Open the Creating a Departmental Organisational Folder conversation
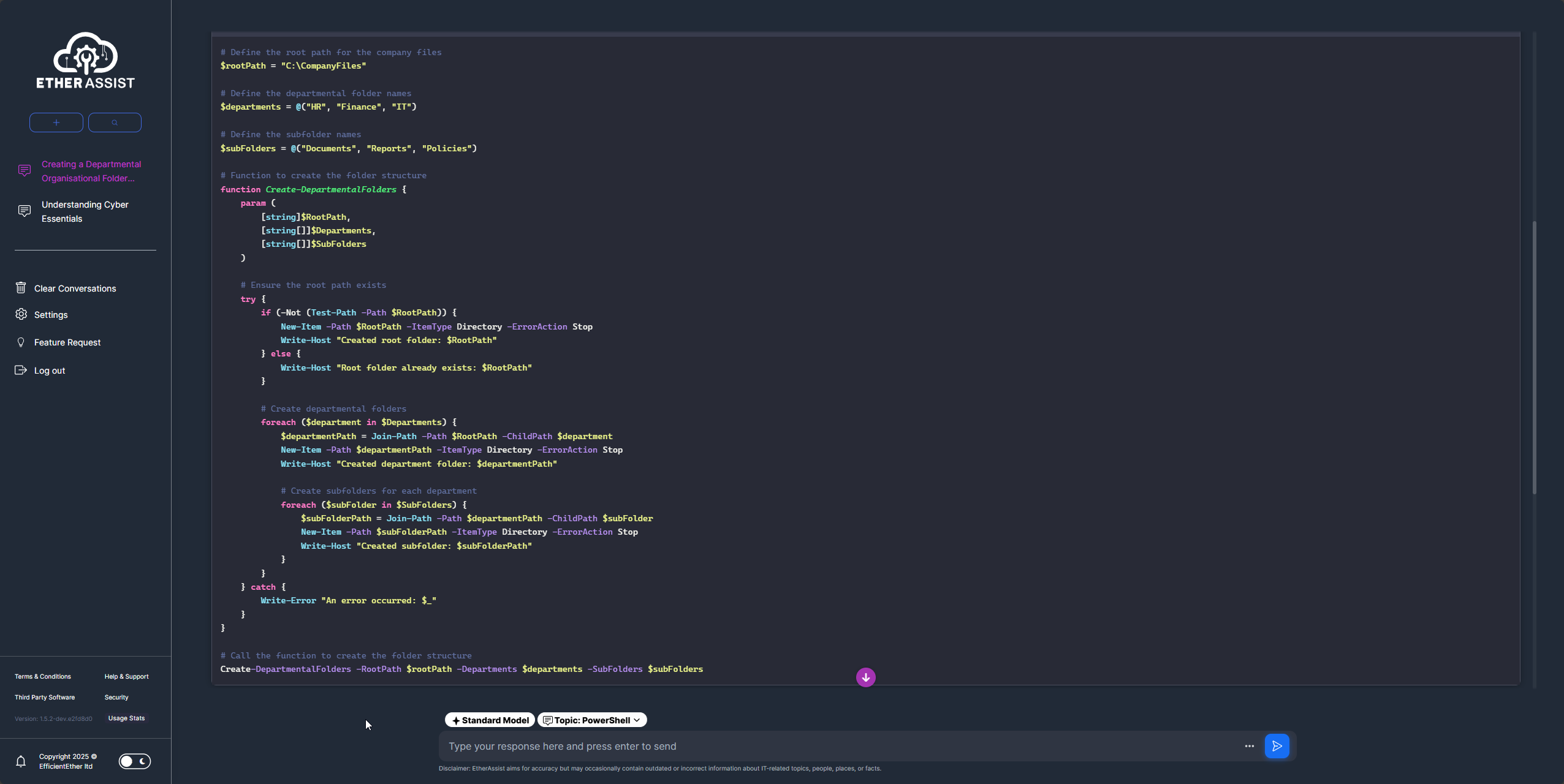This screenshot has width=1564, height=784. pyautogui.click(x=91, y=171)
